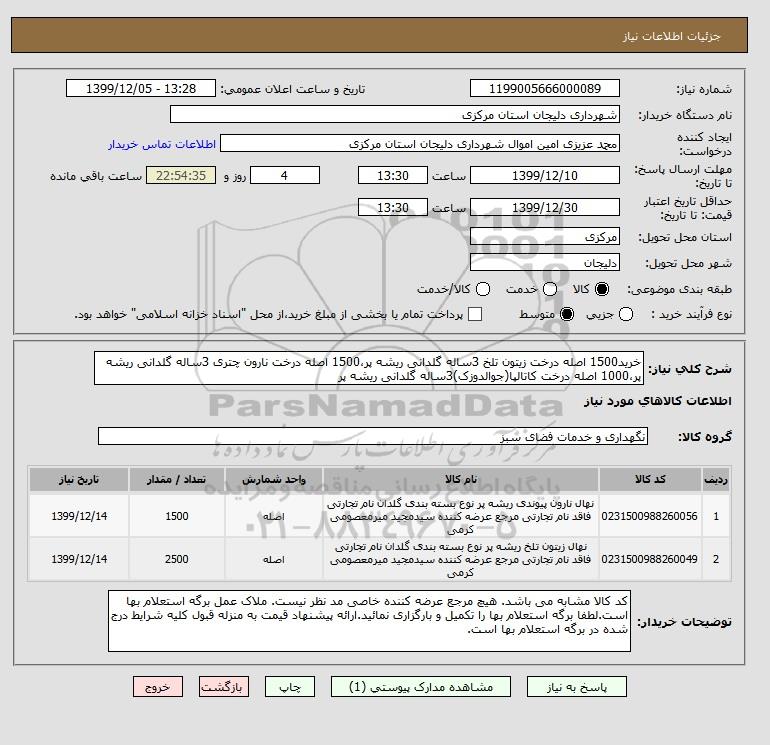Screen dimensions: 770x745
Task: Click the remaining days field showing 4
Action: (x=285, y=175)
